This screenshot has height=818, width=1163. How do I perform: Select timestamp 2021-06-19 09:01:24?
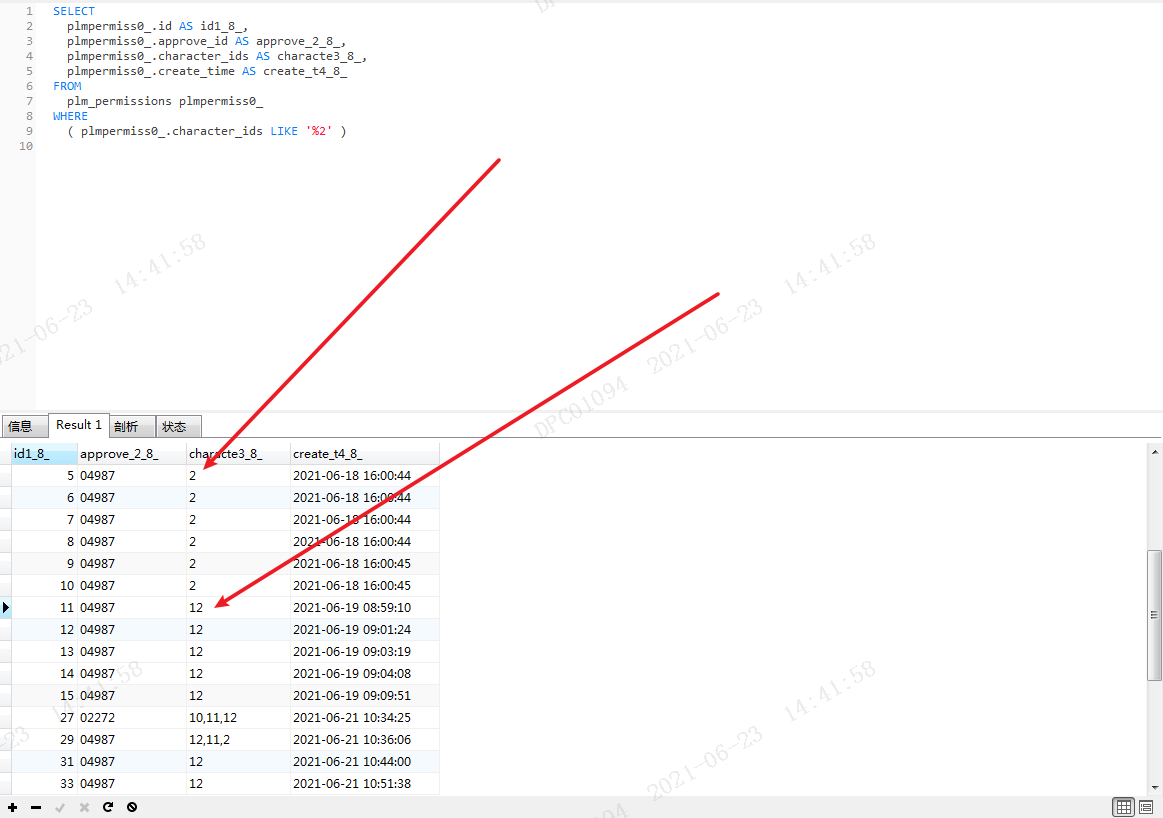pos(364,630)
